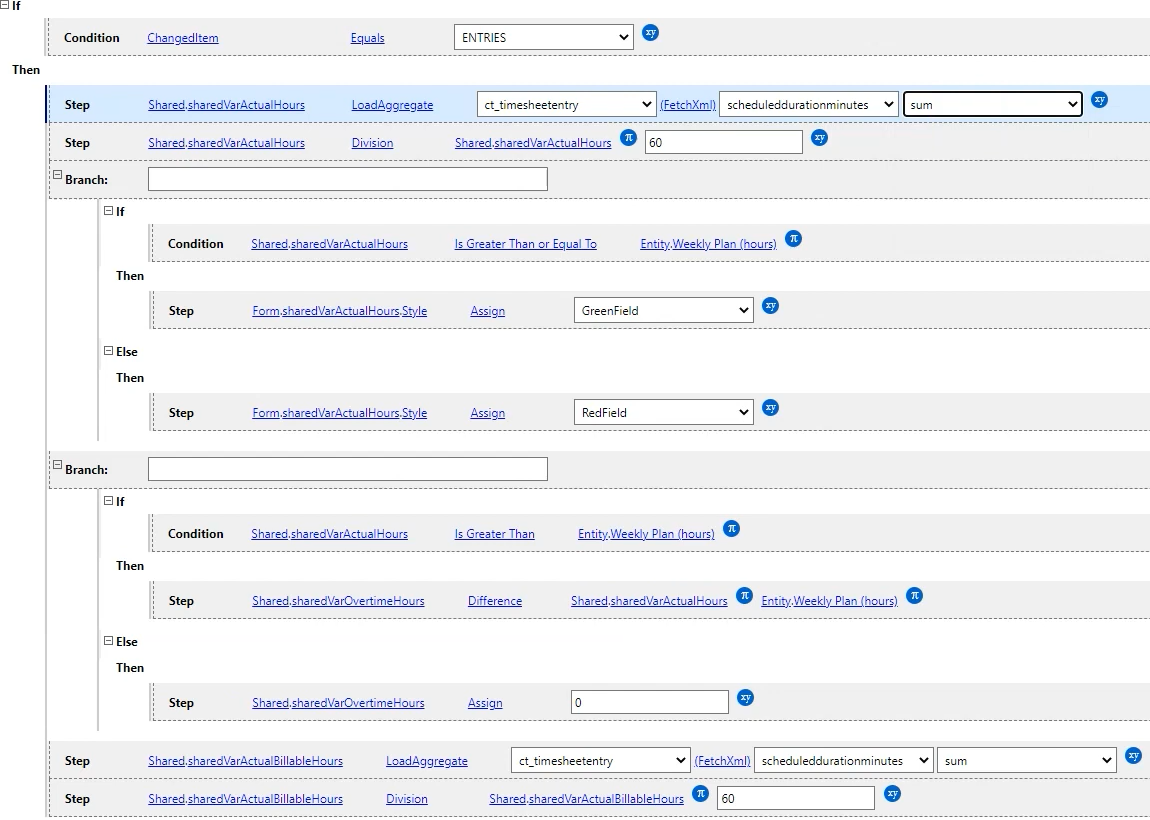
Task: Click second Branch name input field
Action: 348,469
